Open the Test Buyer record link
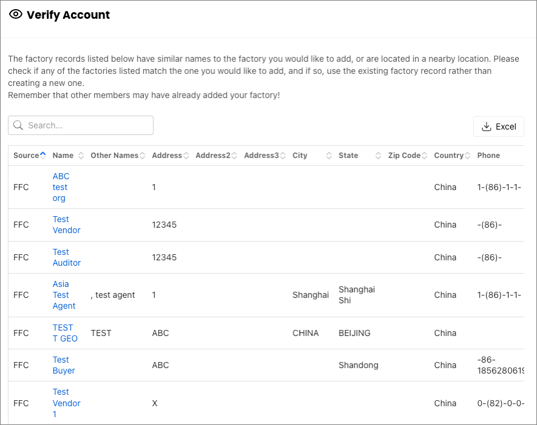The width and height of the screenshot is (537, 425). point(64,365)
